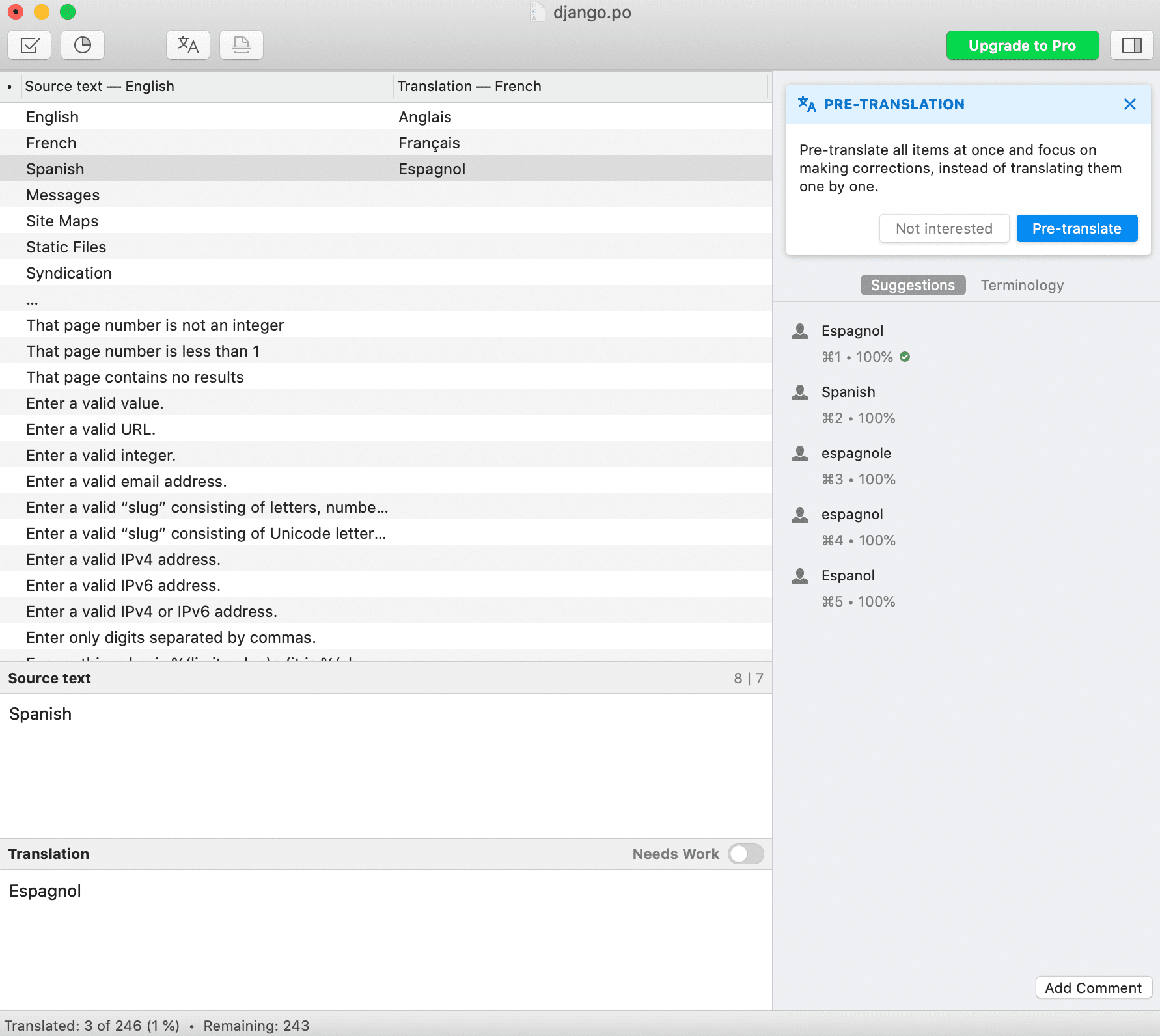
Task: Click the Translated 3 of 246 status text
Action: 92,1026
